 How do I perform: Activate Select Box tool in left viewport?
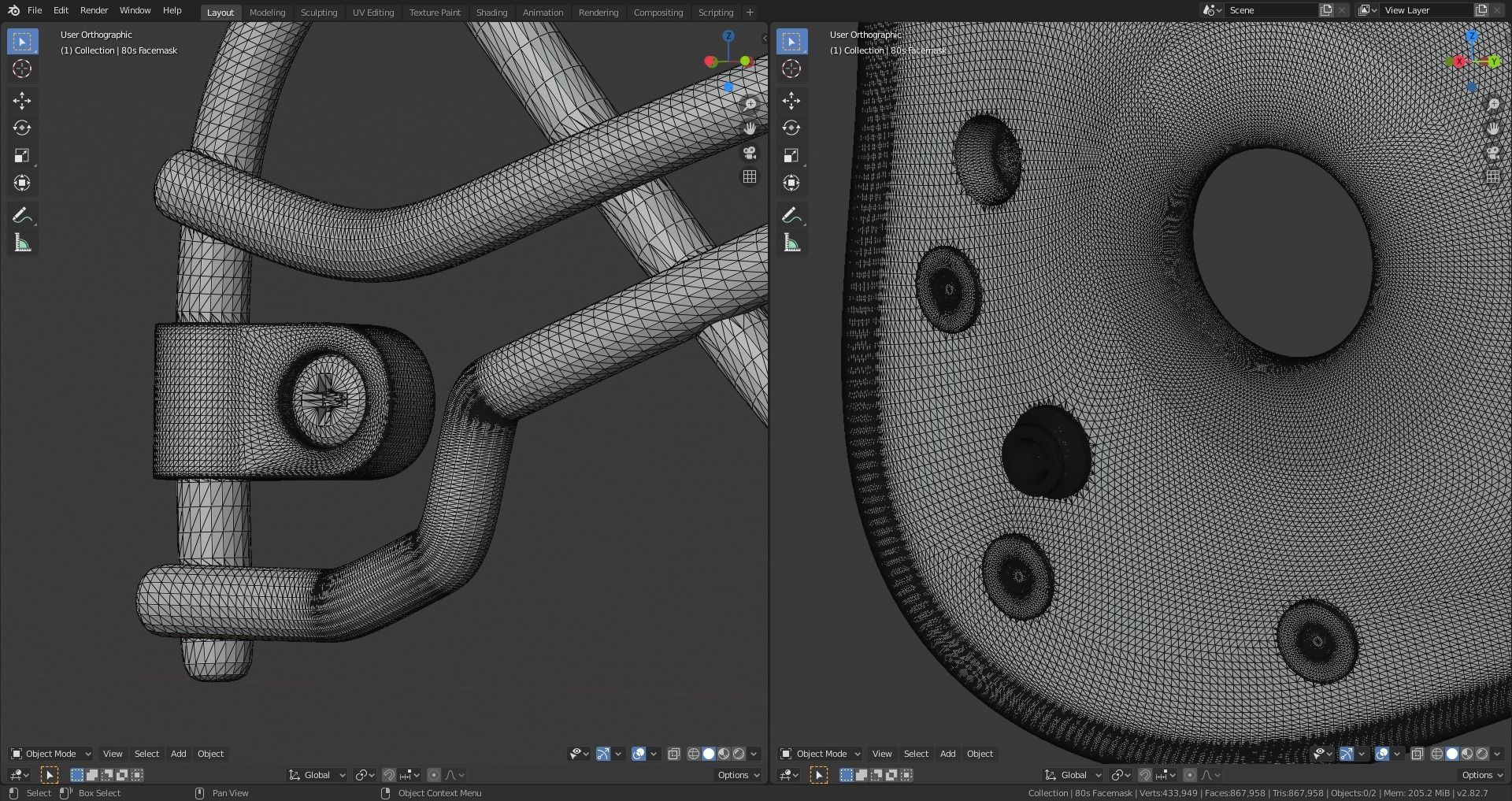pyautogui.click(x=22, y=41)
